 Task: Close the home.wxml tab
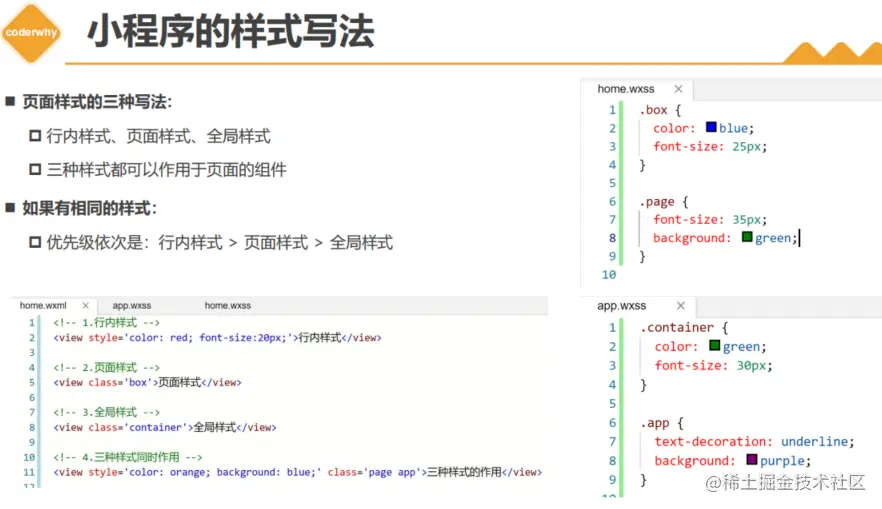pyautogui.click(x=86, y=305)
